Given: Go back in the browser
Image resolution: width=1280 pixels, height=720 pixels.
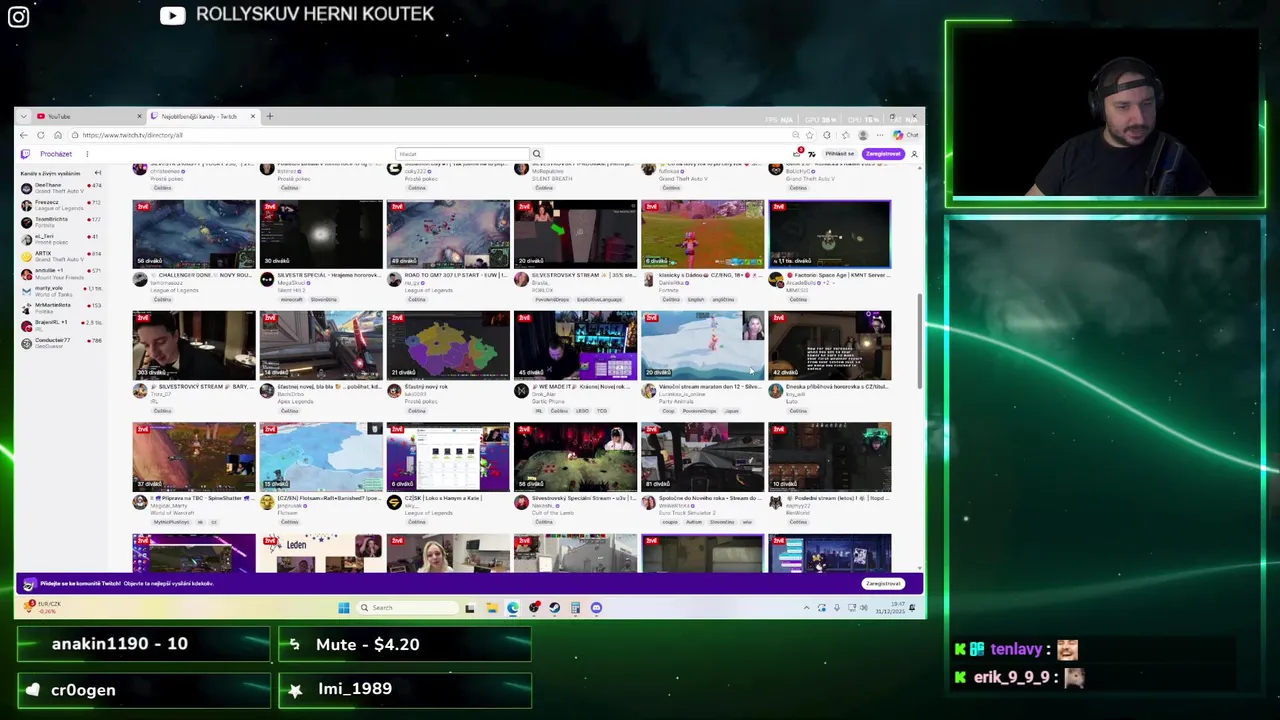Looking at the screenshot, I should pyautogui.click(x=24, y=135).
